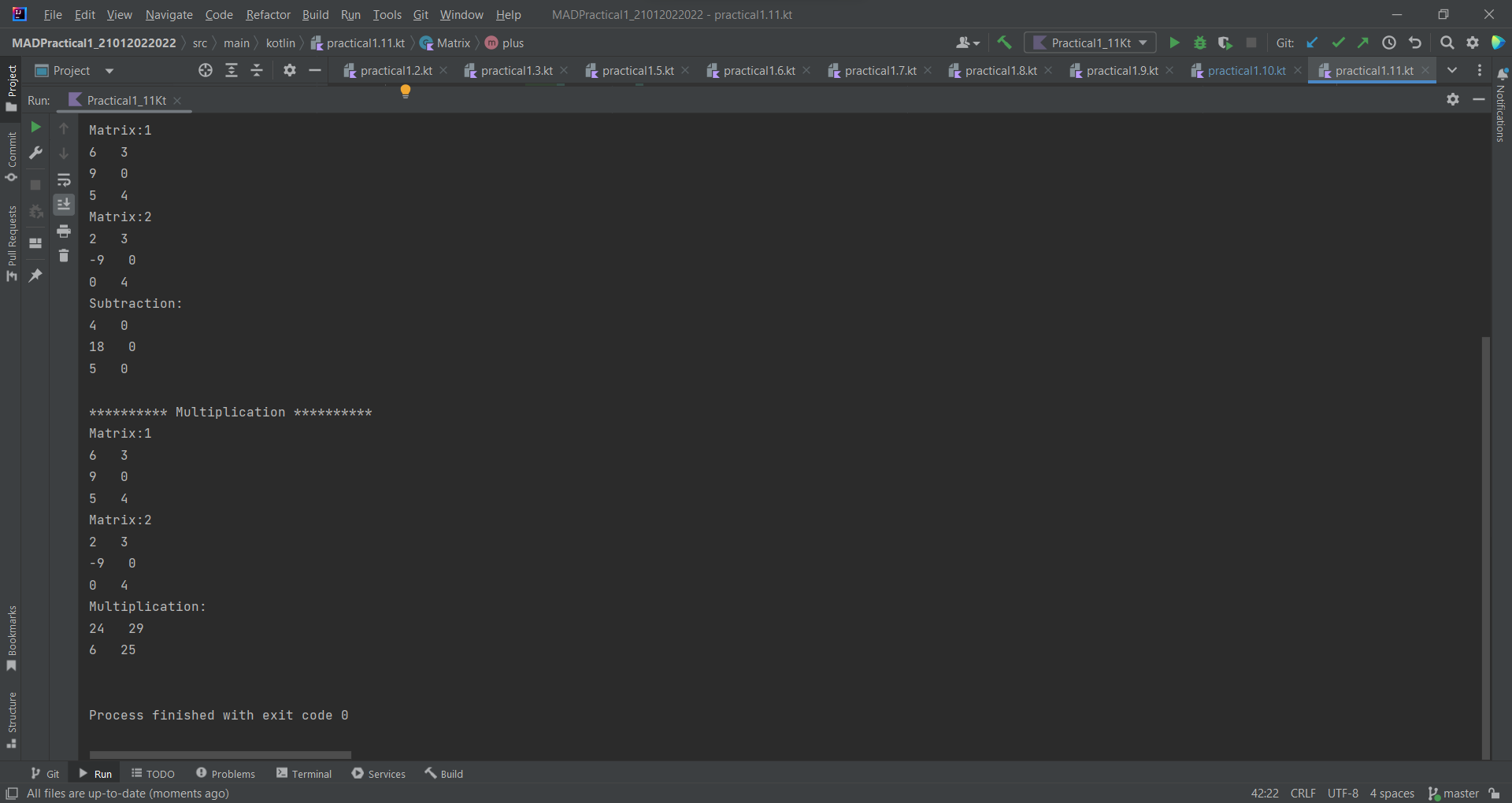Screen dimensions: 1512x803
Task: Open Terminal tool window
Action: point(304,774)
